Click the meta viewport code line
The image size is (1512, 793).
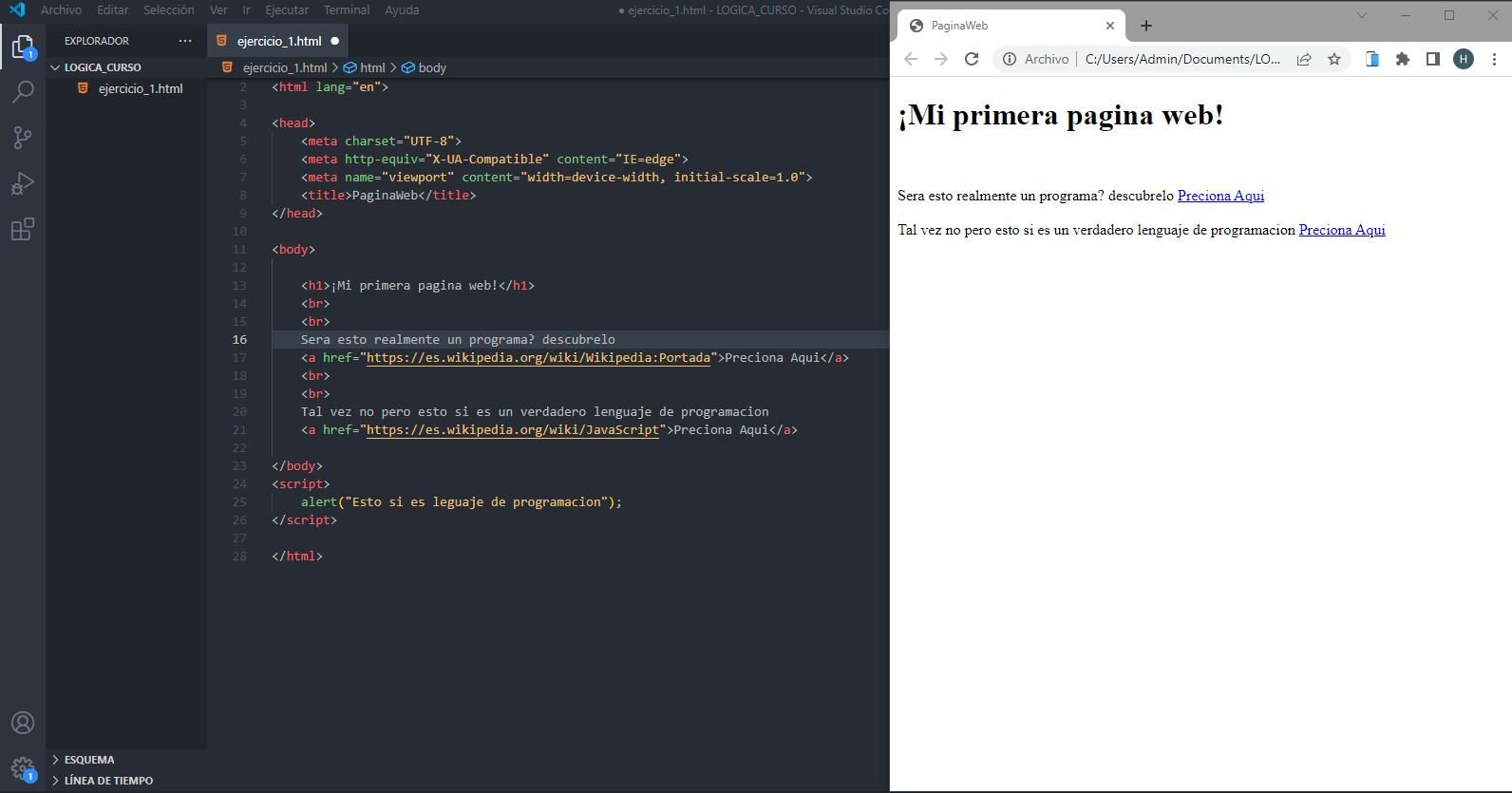[557, 177]
